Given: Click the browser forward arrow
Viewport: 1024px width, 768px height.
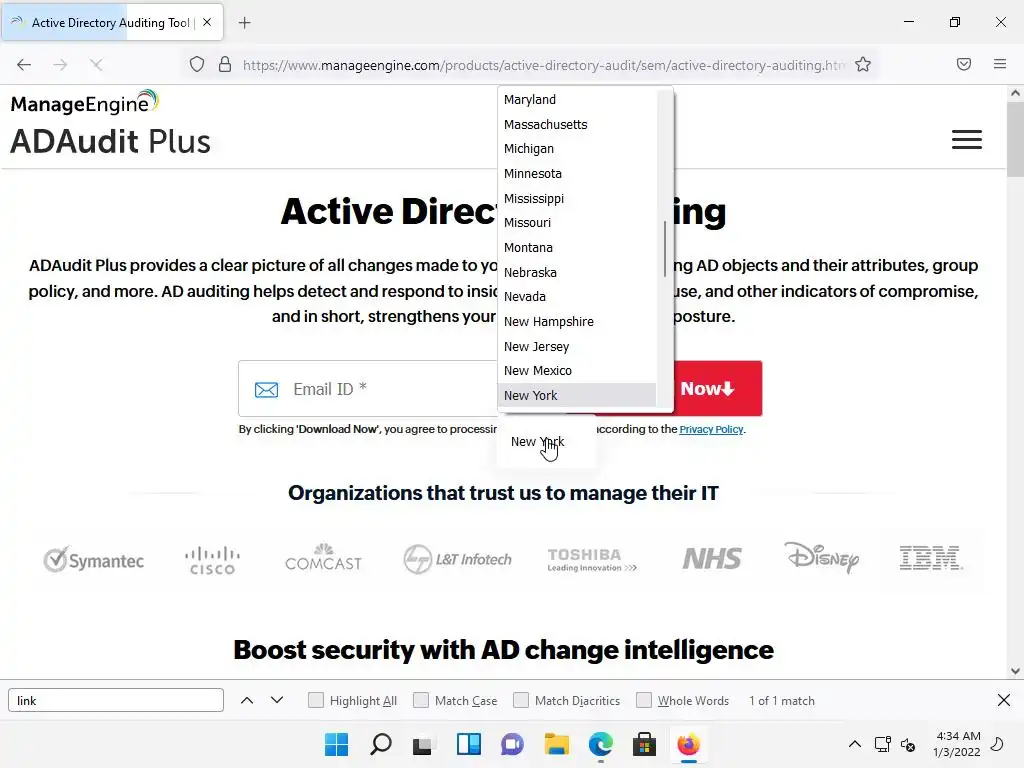Looking at the screenshot, I should click(x=60, y=65).
